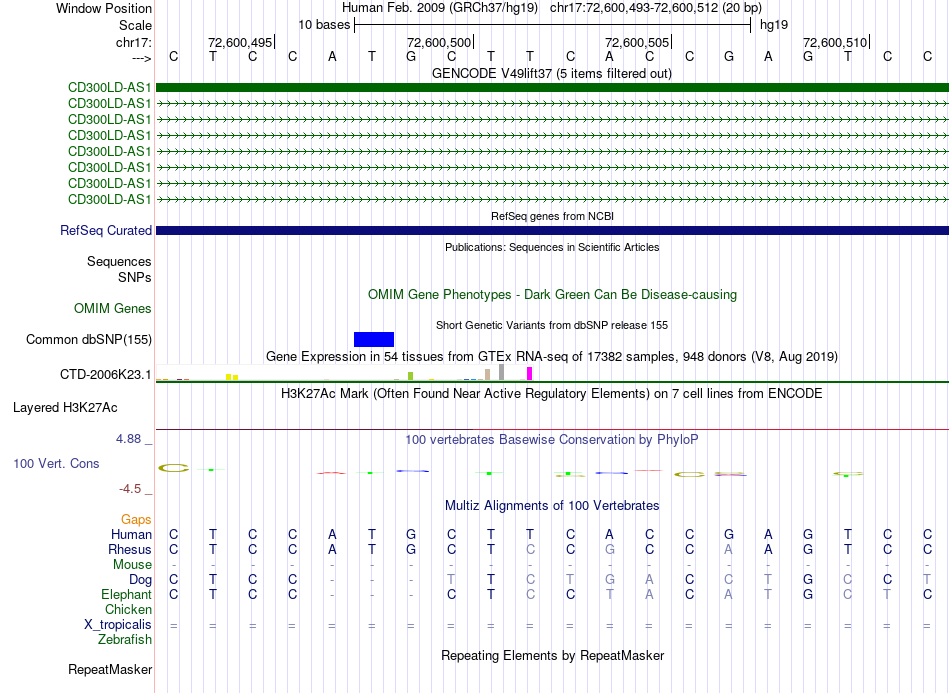Viewport: 950px width, 693px height.
Task: Click the Human alignment row label
Action: [x=131, y=535]
